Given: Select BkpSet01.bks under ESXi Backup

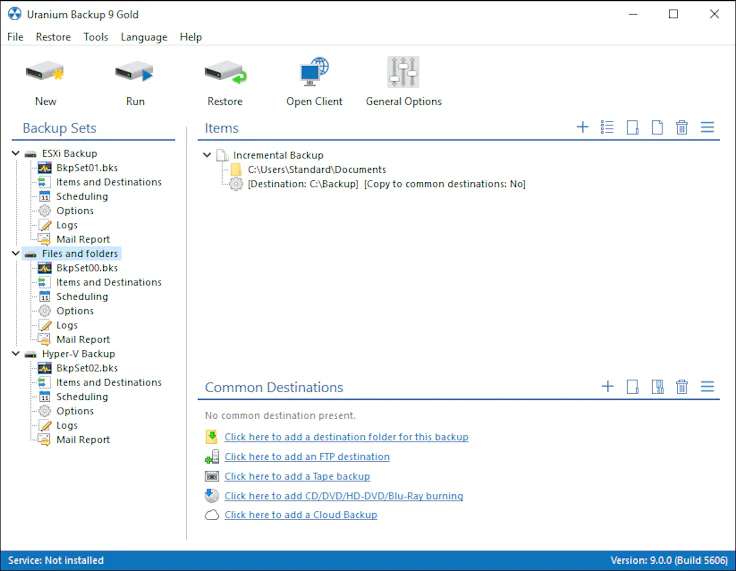Looking at the screenshot, I should [x=87, y=168].
